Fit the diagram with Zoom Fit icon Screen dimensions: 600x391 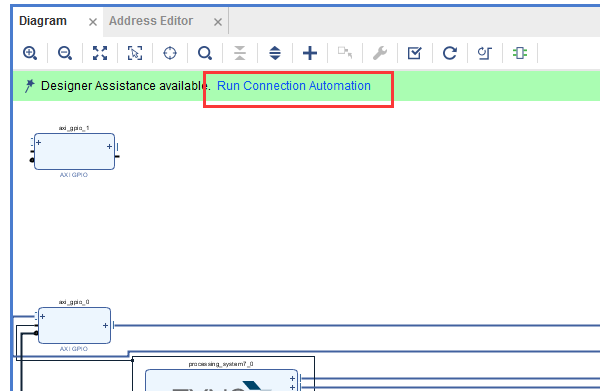coord(100,53)
